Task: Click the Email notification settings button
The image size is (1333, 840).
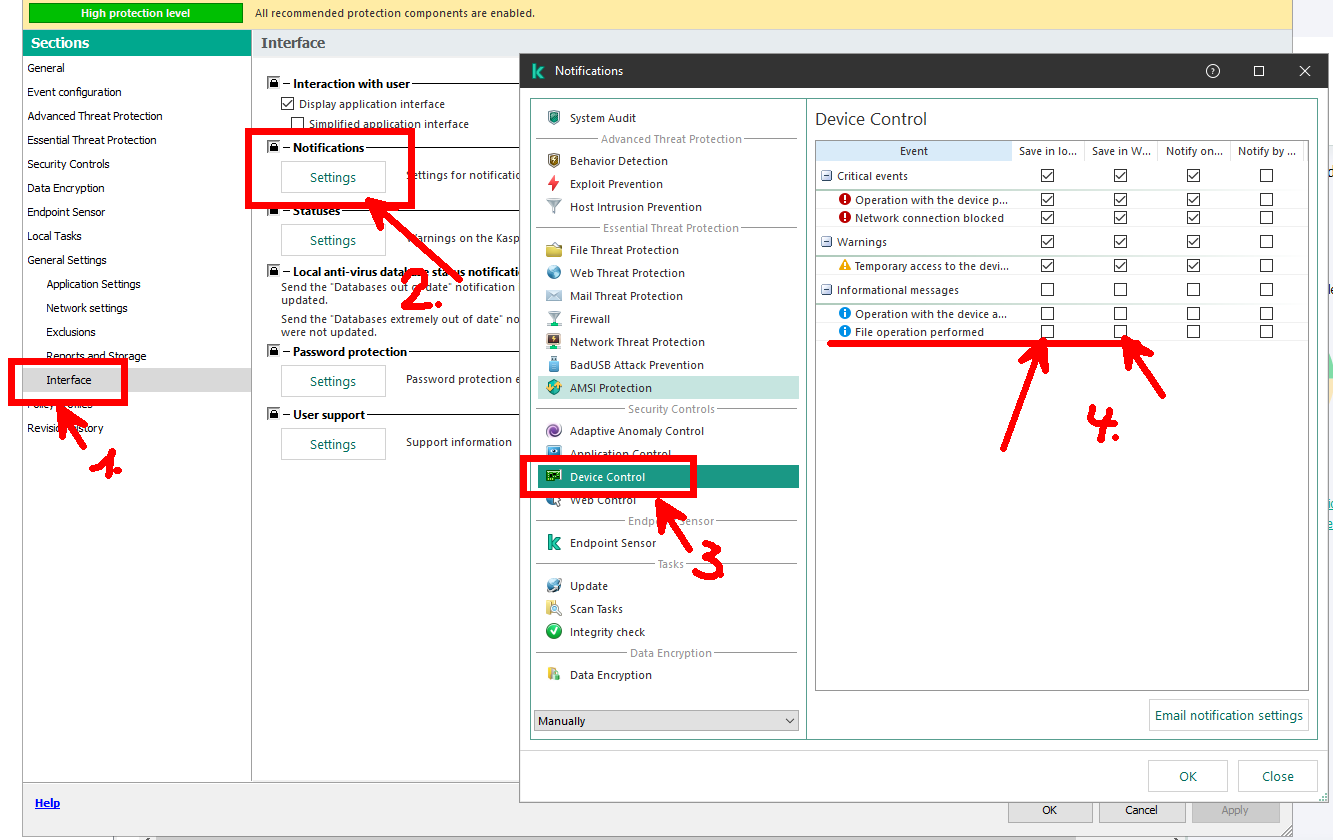Action: (1228, 715)
